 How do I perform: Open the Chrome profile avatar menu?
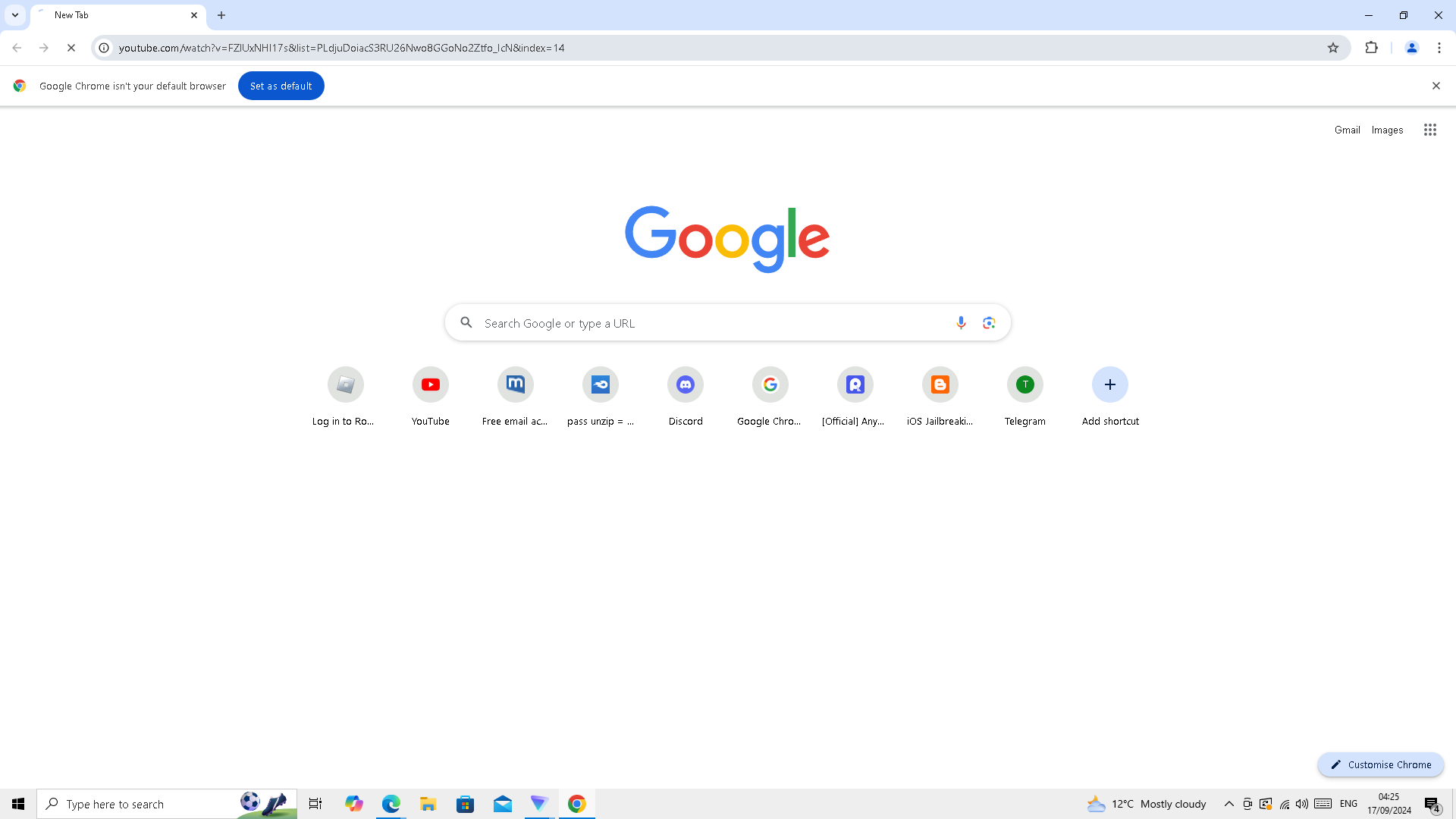click(x=1412, y=48)
